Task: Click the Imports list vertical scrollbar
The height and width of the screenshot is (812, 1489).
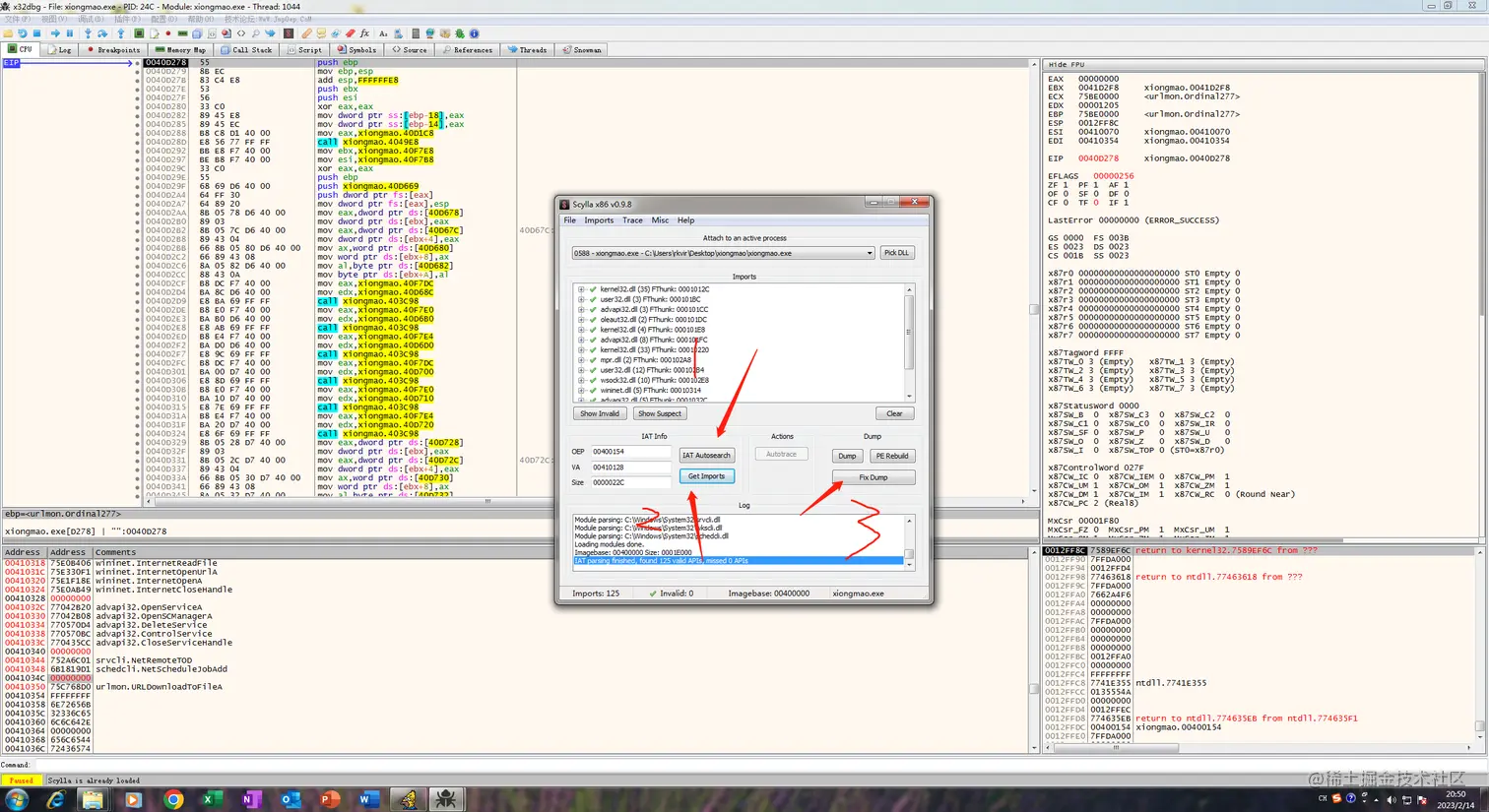Action: [x=909, y=343]
